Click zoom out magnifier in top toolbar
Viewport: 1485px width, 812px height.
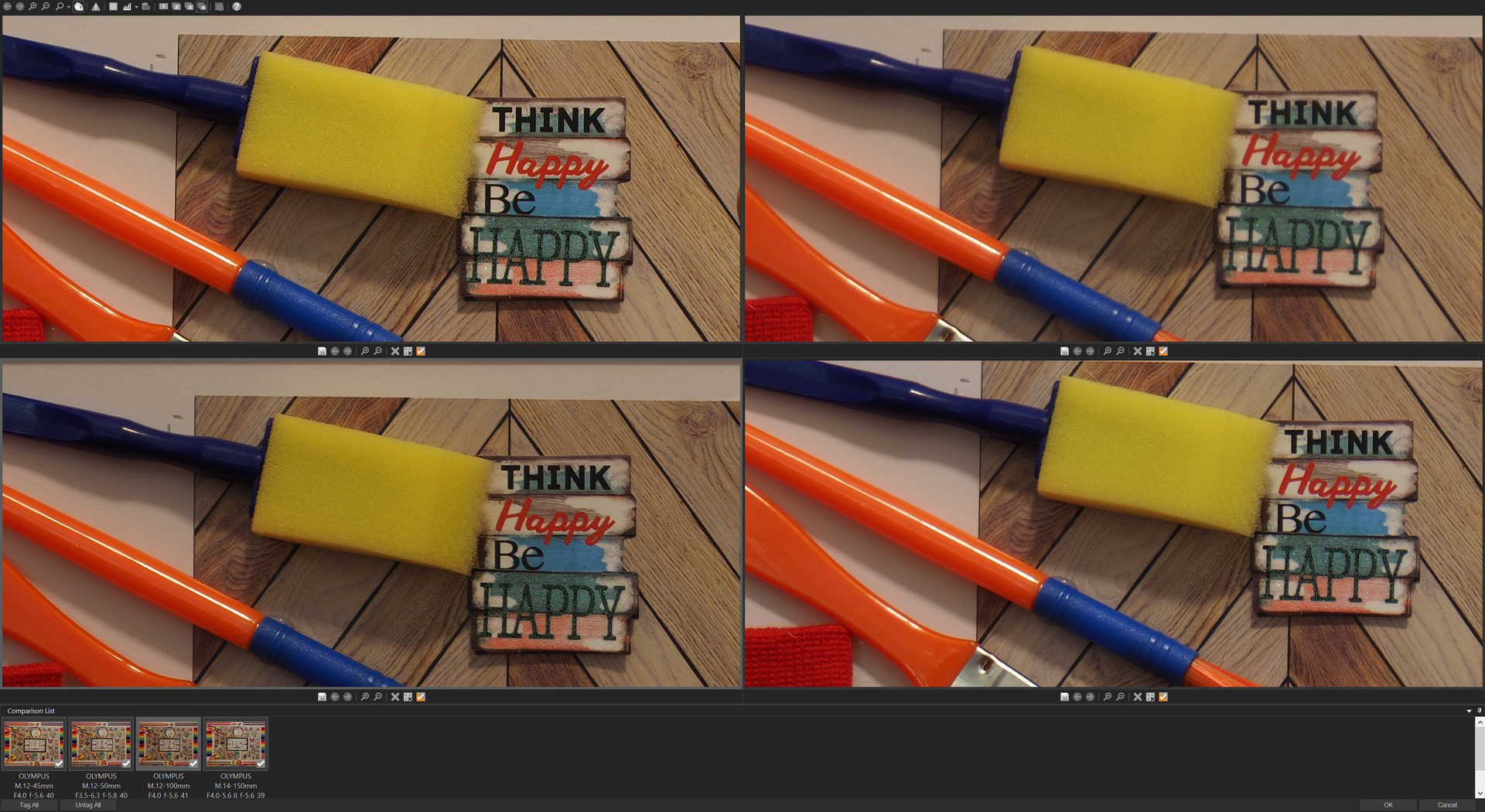click(x=46, y=6)
